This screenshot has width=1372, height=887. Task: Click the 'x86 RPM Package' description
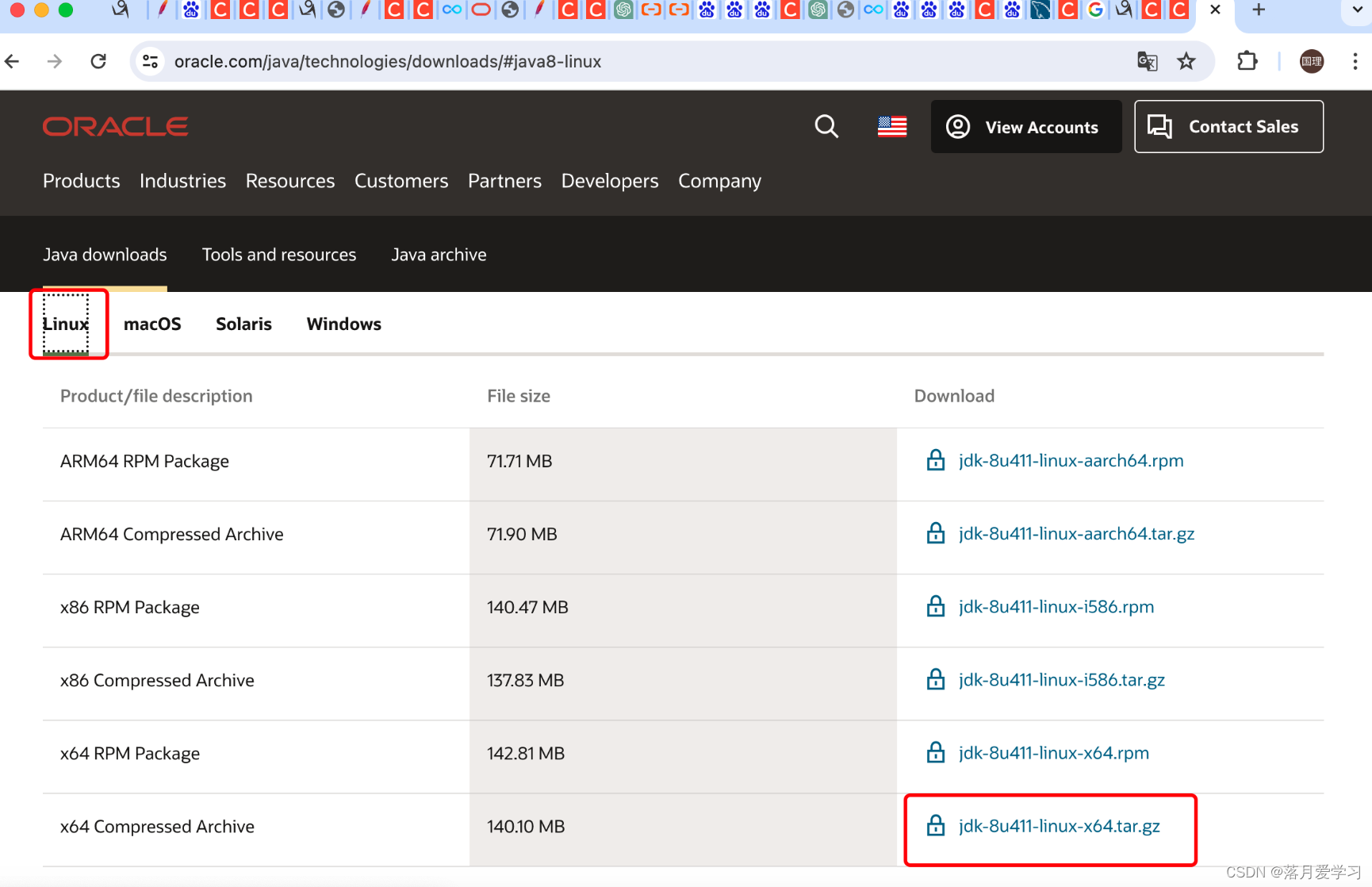(x=130, y=607)
